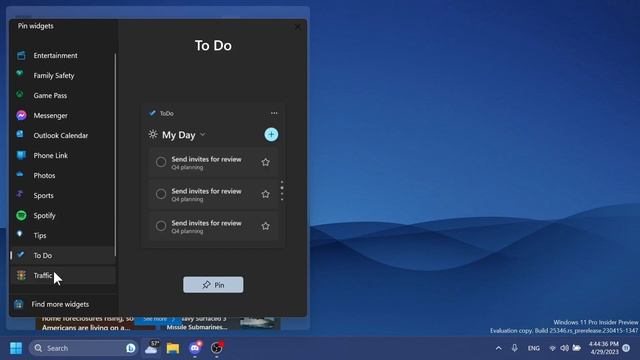Click the Messenger logo icon
This screenshot has height=360, width=640.
(21, 116)
